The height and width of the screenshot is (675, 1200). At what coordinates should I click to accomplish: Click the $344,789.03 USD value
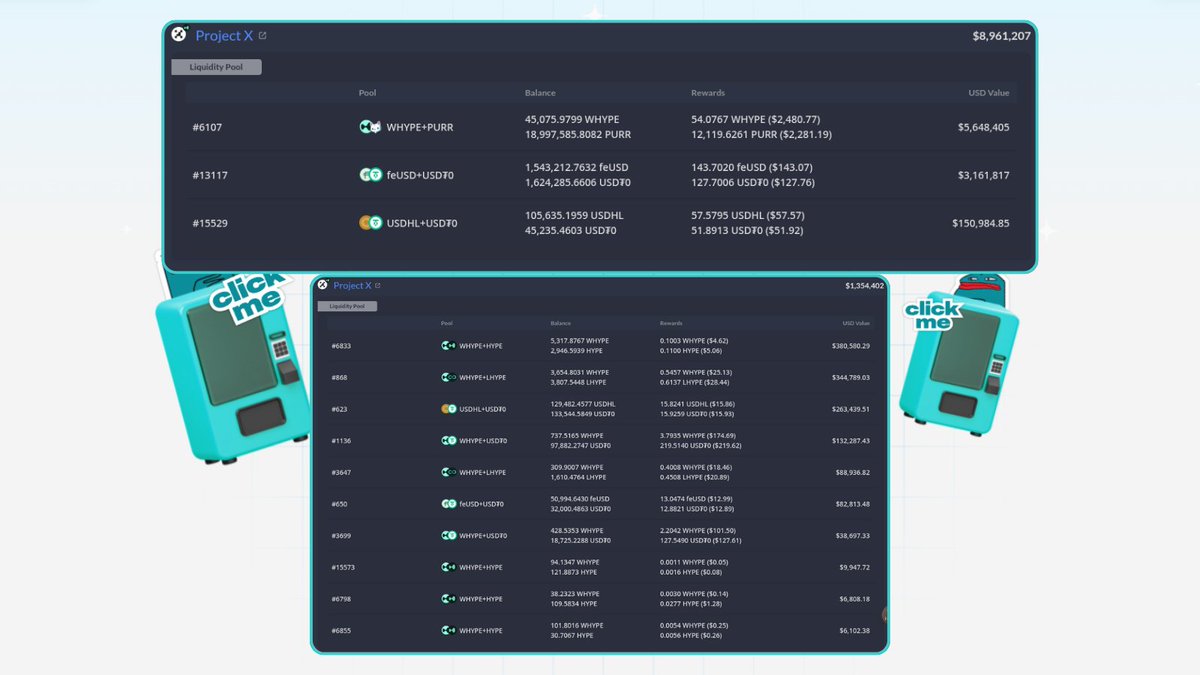(x=851, y=378)
